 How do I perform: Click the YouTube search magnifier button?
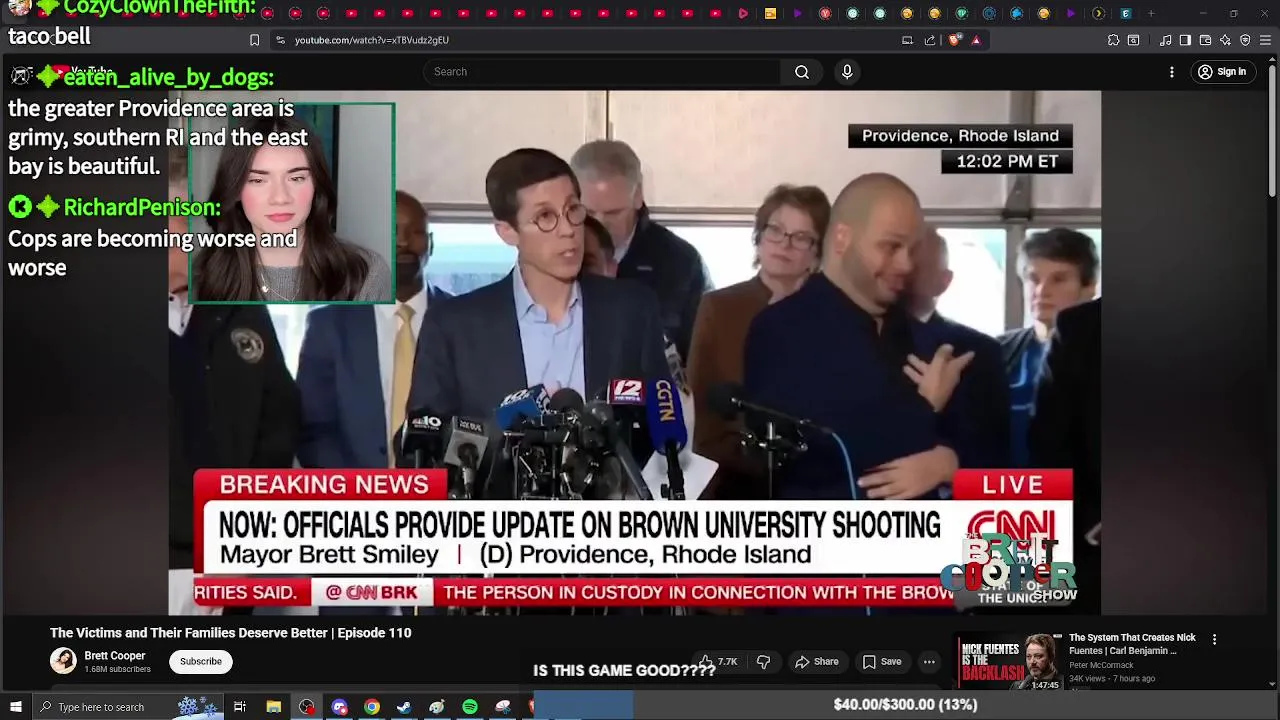pos(802,72)
